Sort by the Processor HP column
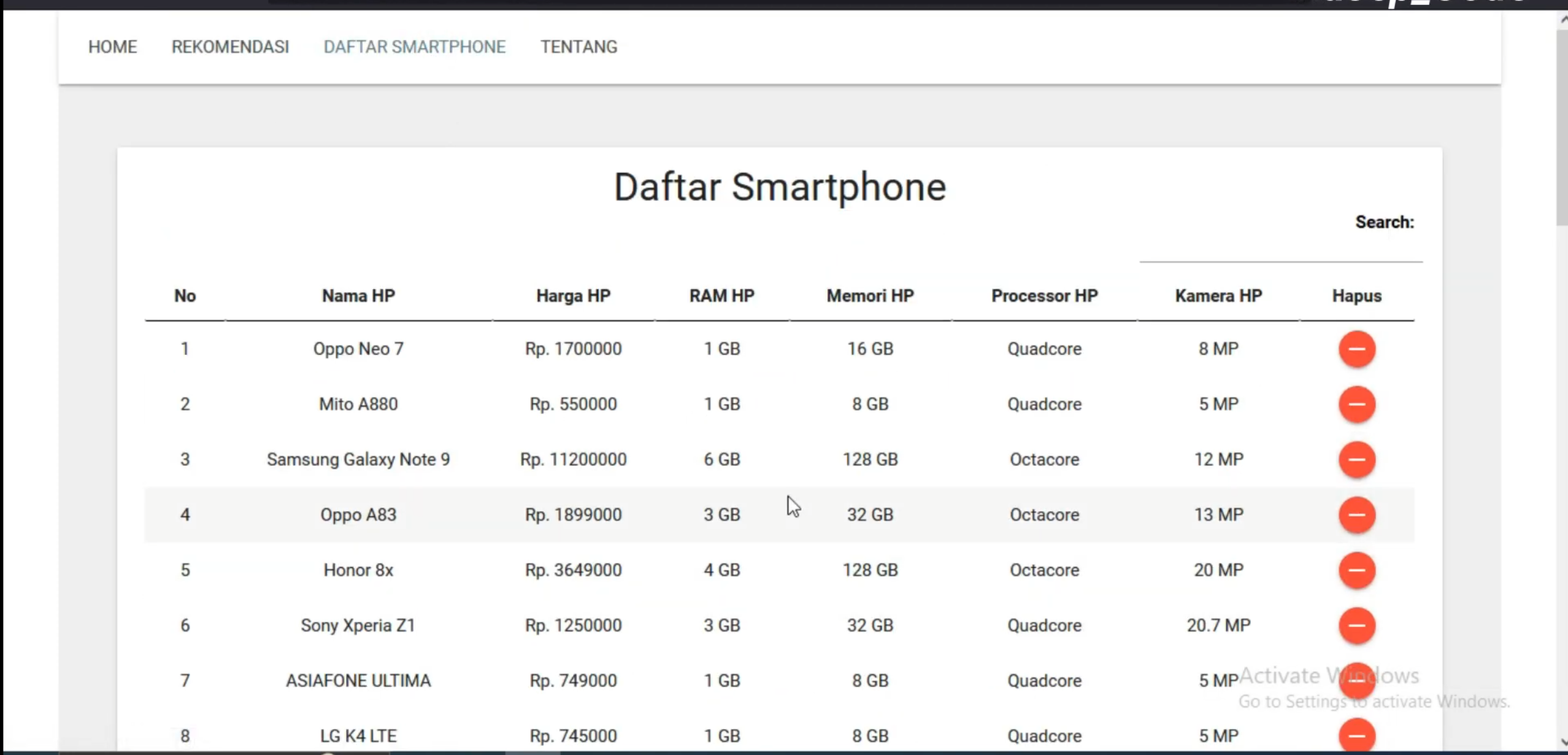1568x755 pixels. pyautogui.click(x=1044, y=296)
